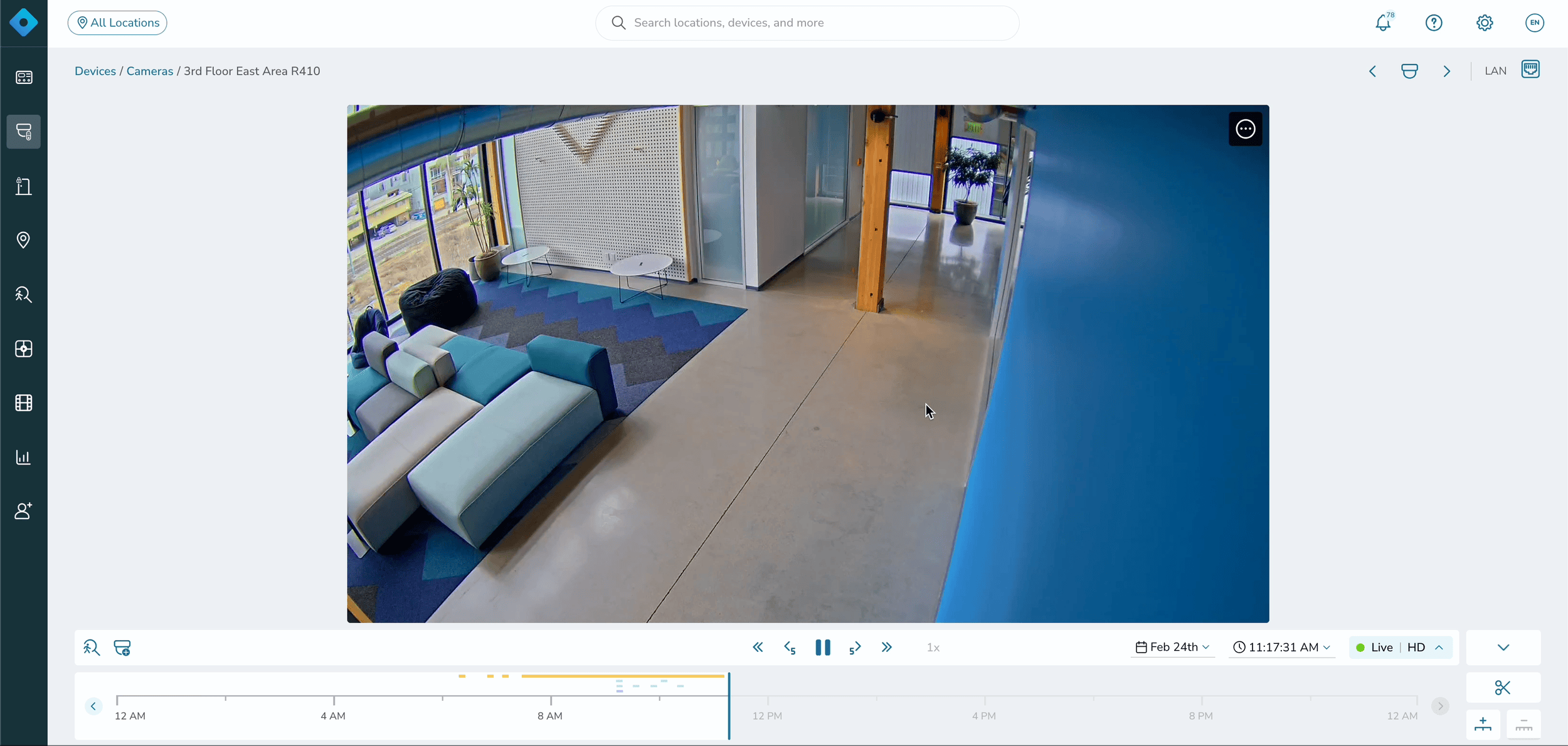This screenshot has height=746, width=1568.
Task: Open the people search sidebar icon
Action: pyautogui.click(x=24, y=294)
